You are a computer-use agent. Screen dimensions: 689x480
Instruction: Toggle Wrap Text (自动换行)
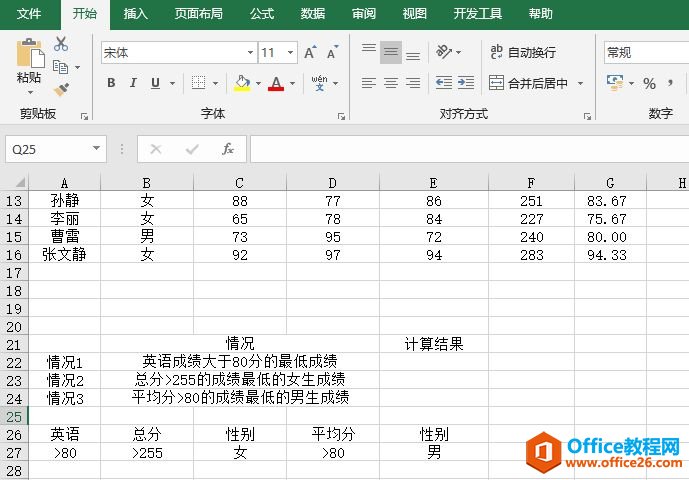(x=523, y=52)
